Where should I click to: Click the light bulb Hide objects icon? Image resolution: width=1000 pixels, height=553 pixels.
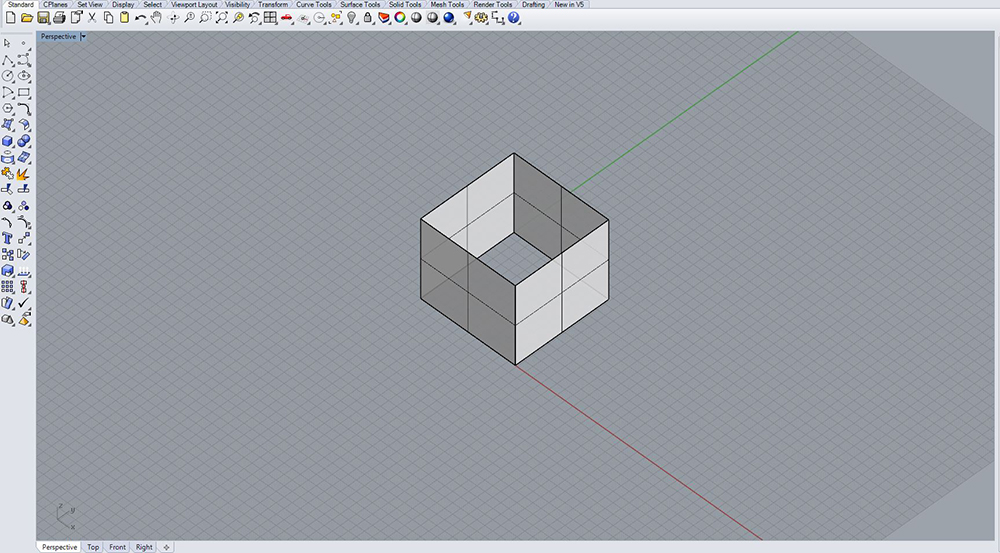point(352,18)
